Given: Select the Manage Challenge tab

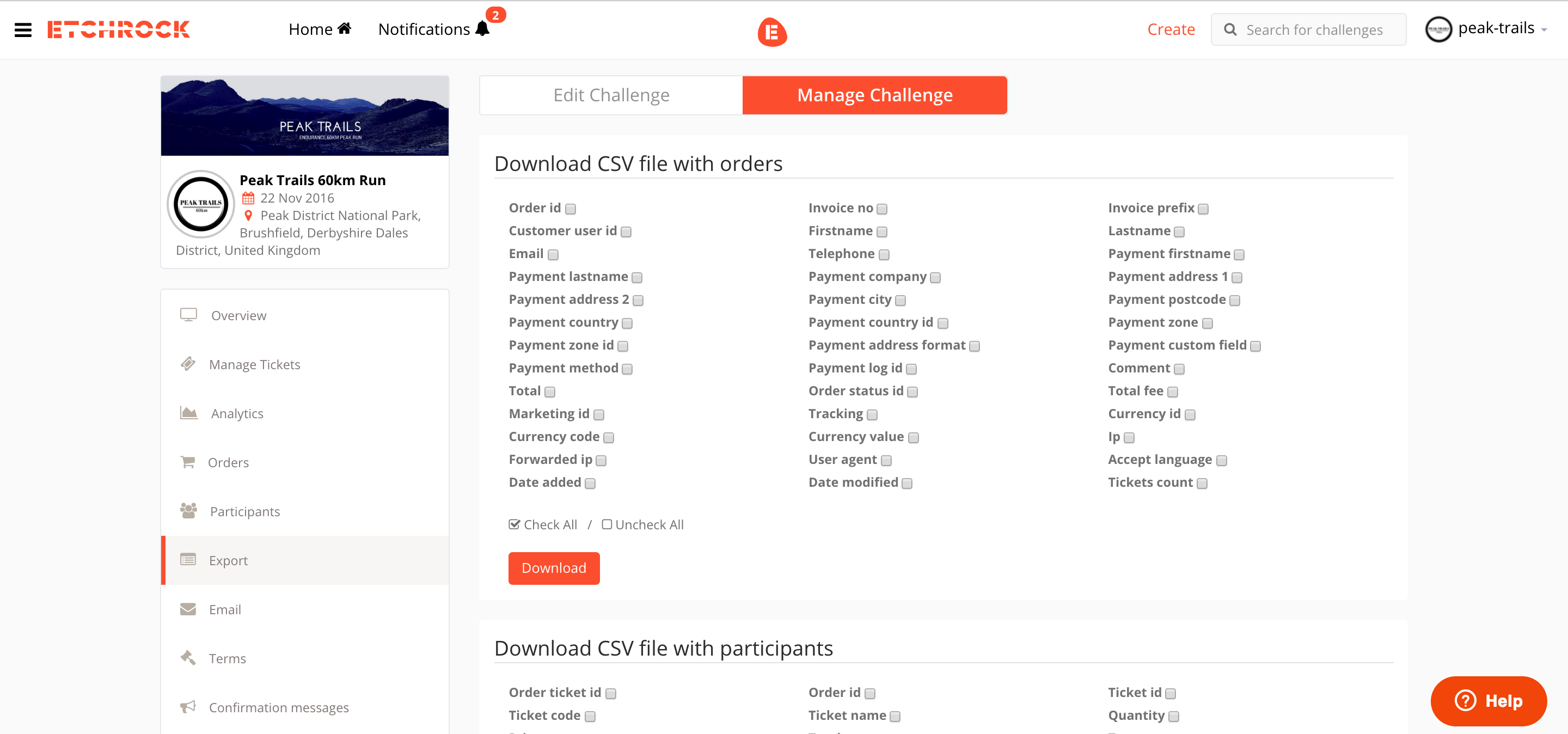Looking at the screenshot, I should point(874,95).
